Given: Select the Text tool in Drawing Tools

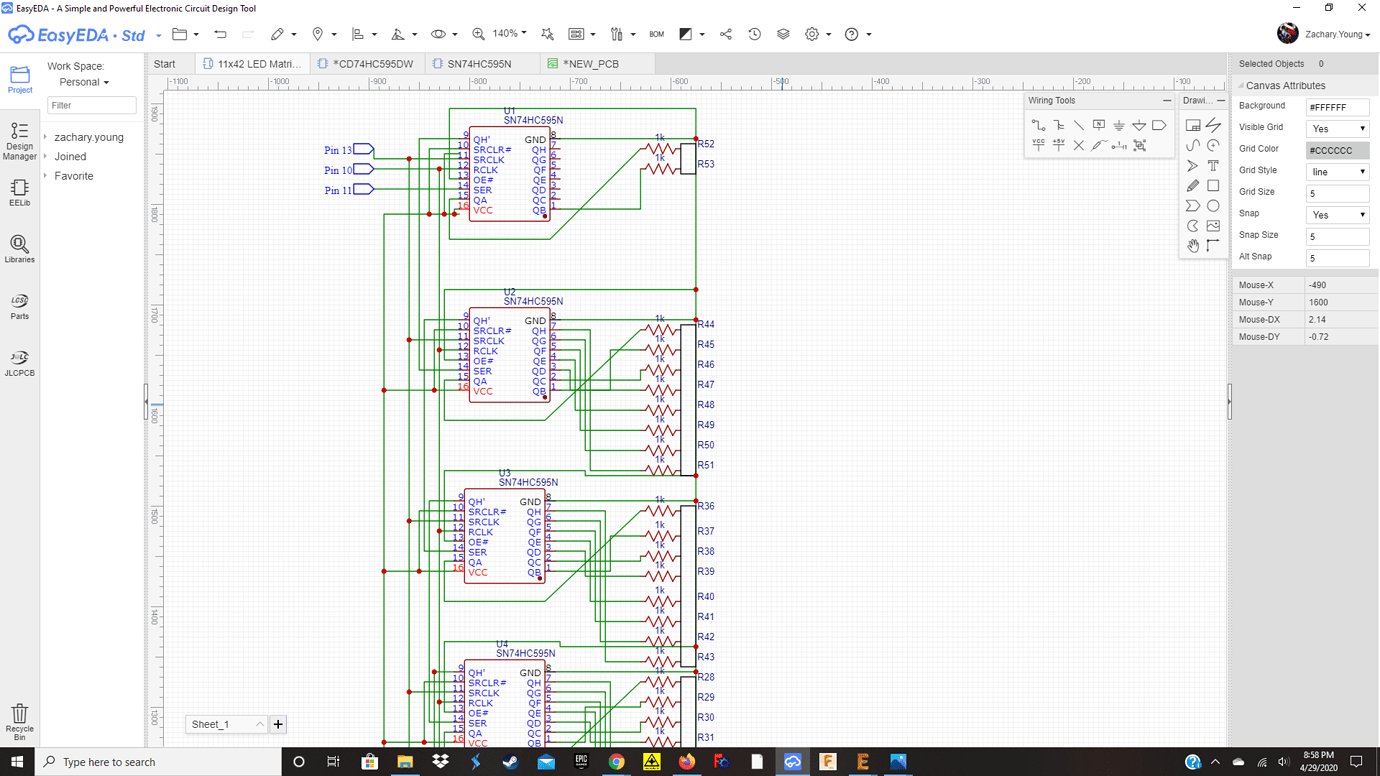Looking at the screenshot, I should [1212, 165].
